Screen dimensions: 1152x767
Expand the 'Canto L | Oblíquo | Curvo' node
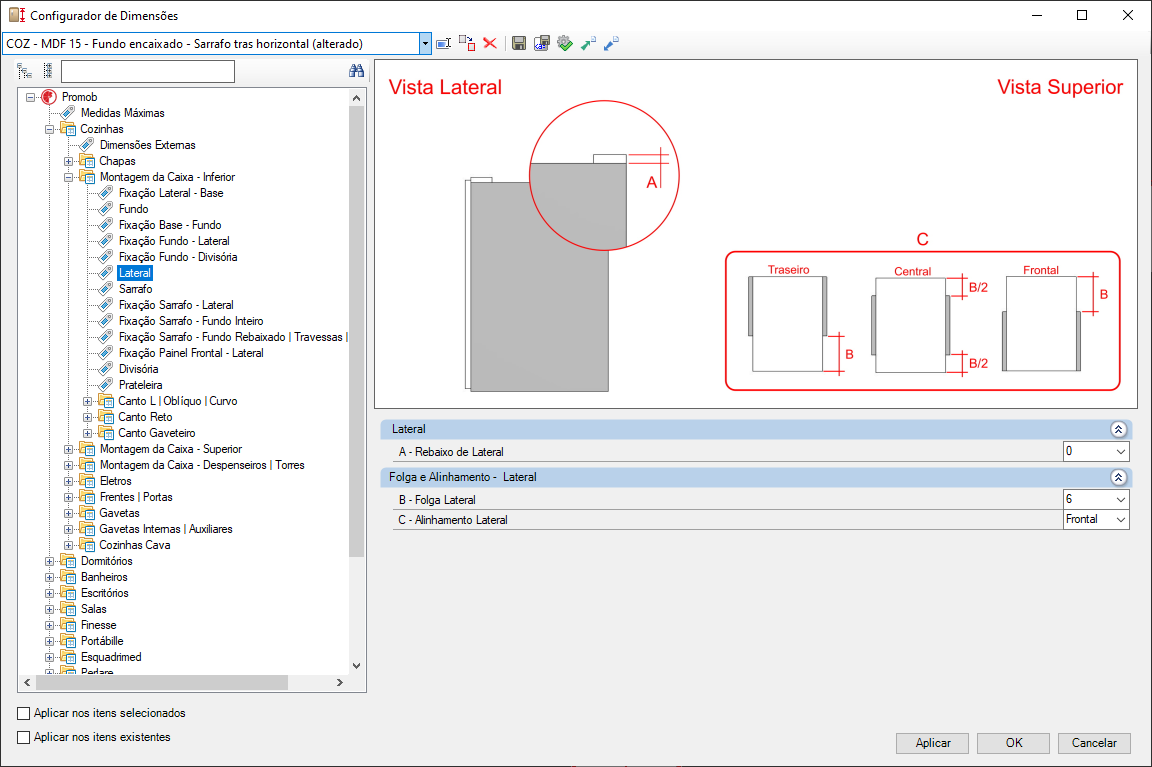87,401
